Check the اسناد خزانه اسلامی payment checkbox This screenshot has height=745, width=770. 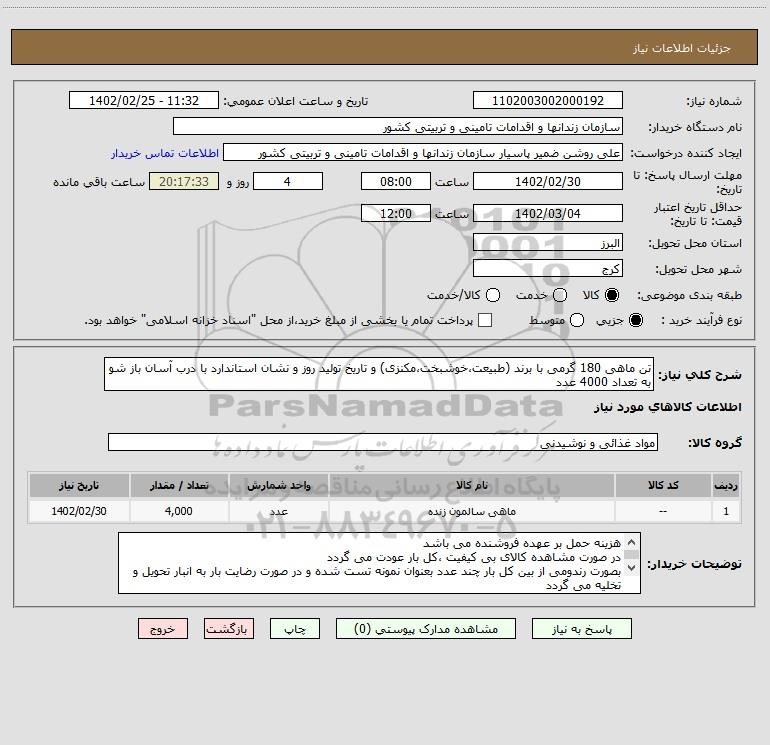pos(485,320)
